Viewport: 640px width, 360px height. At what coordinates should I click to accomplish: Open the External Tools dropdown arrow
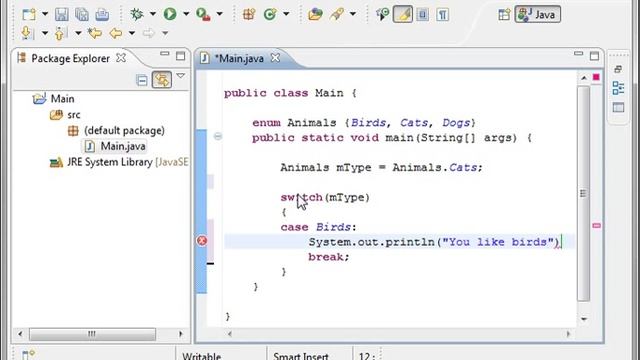220,14
